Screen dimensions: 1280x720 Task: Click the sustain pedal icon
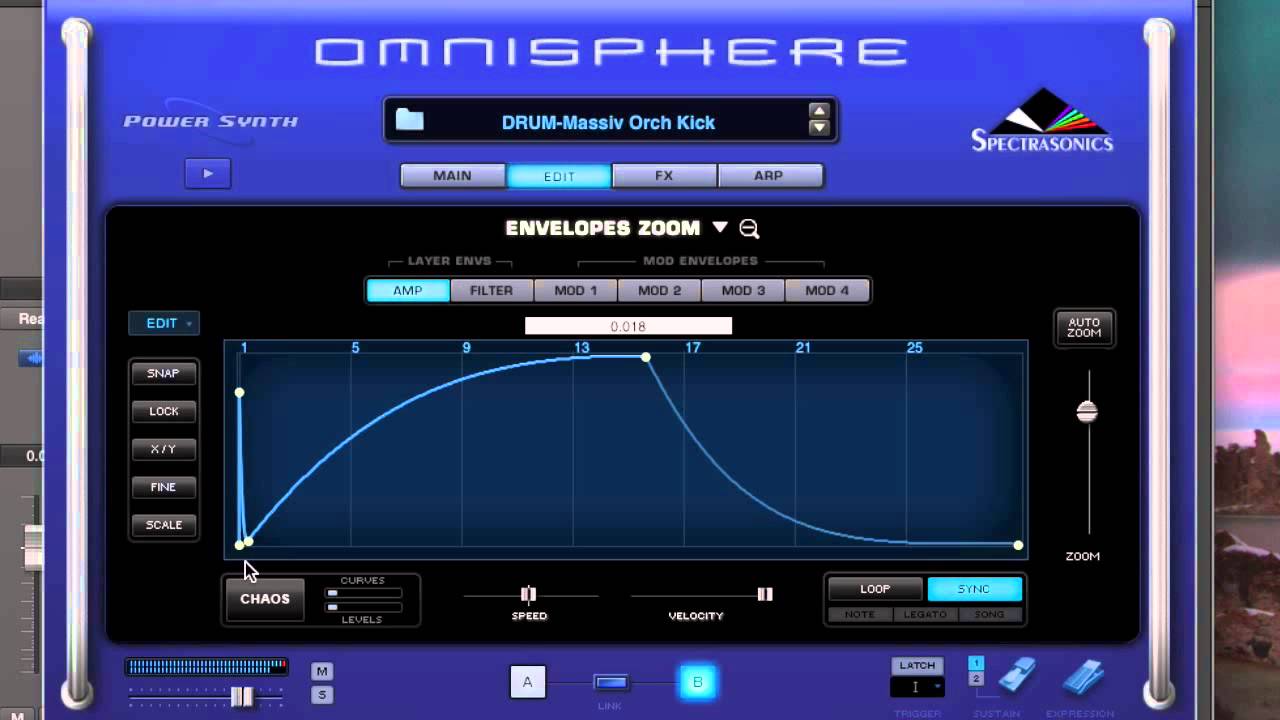click(1017, 677)
